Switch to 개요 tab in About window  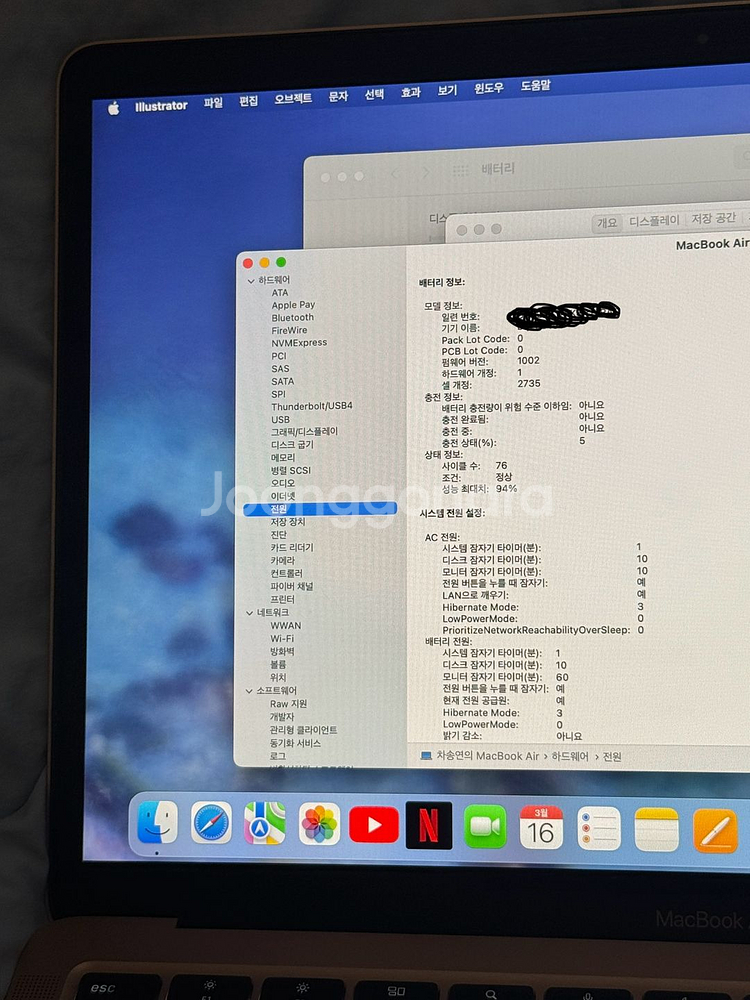tap(607, 223)
